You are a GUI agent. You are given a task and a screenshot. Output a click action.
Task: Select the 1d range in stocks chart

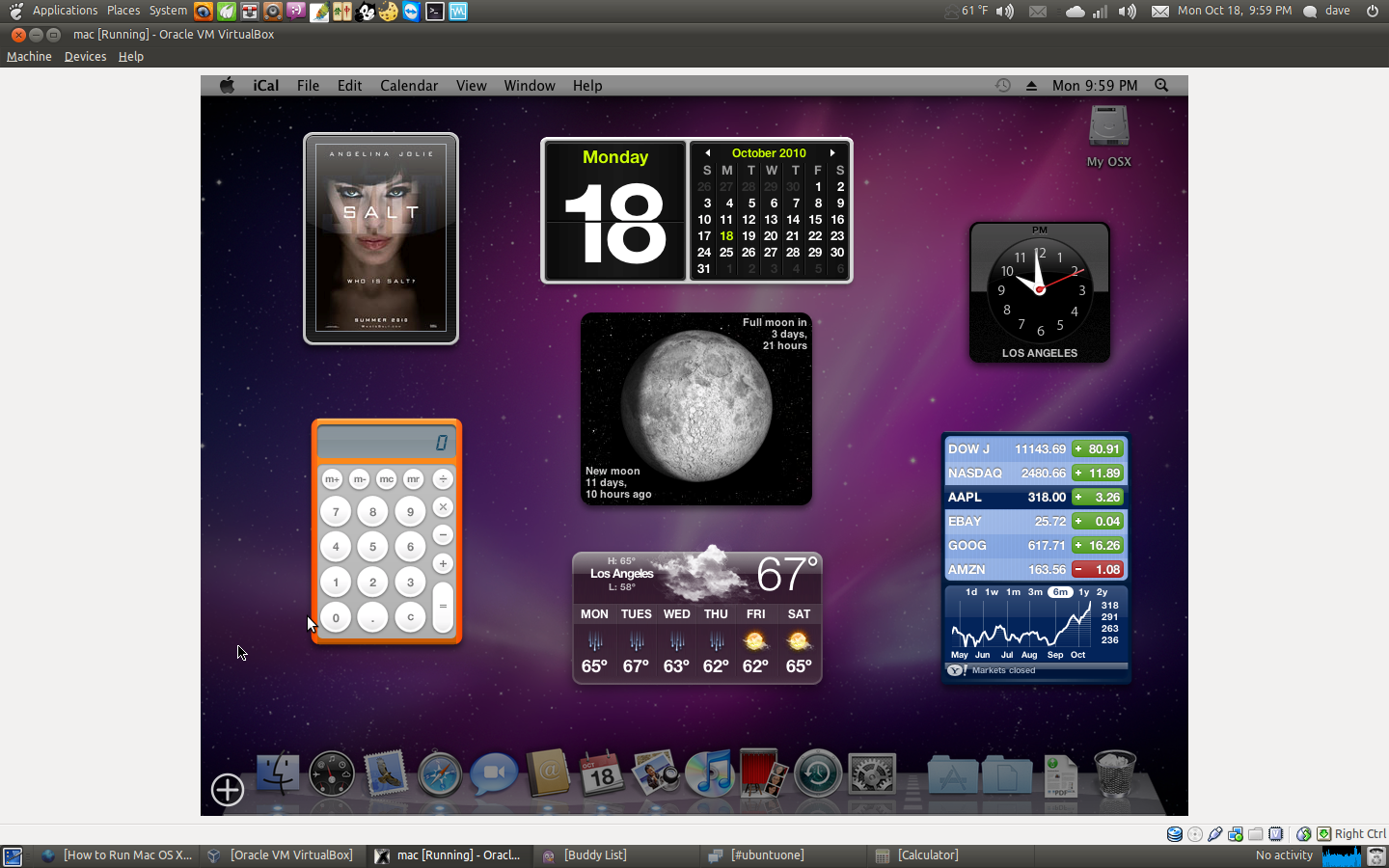click(971, 592)
